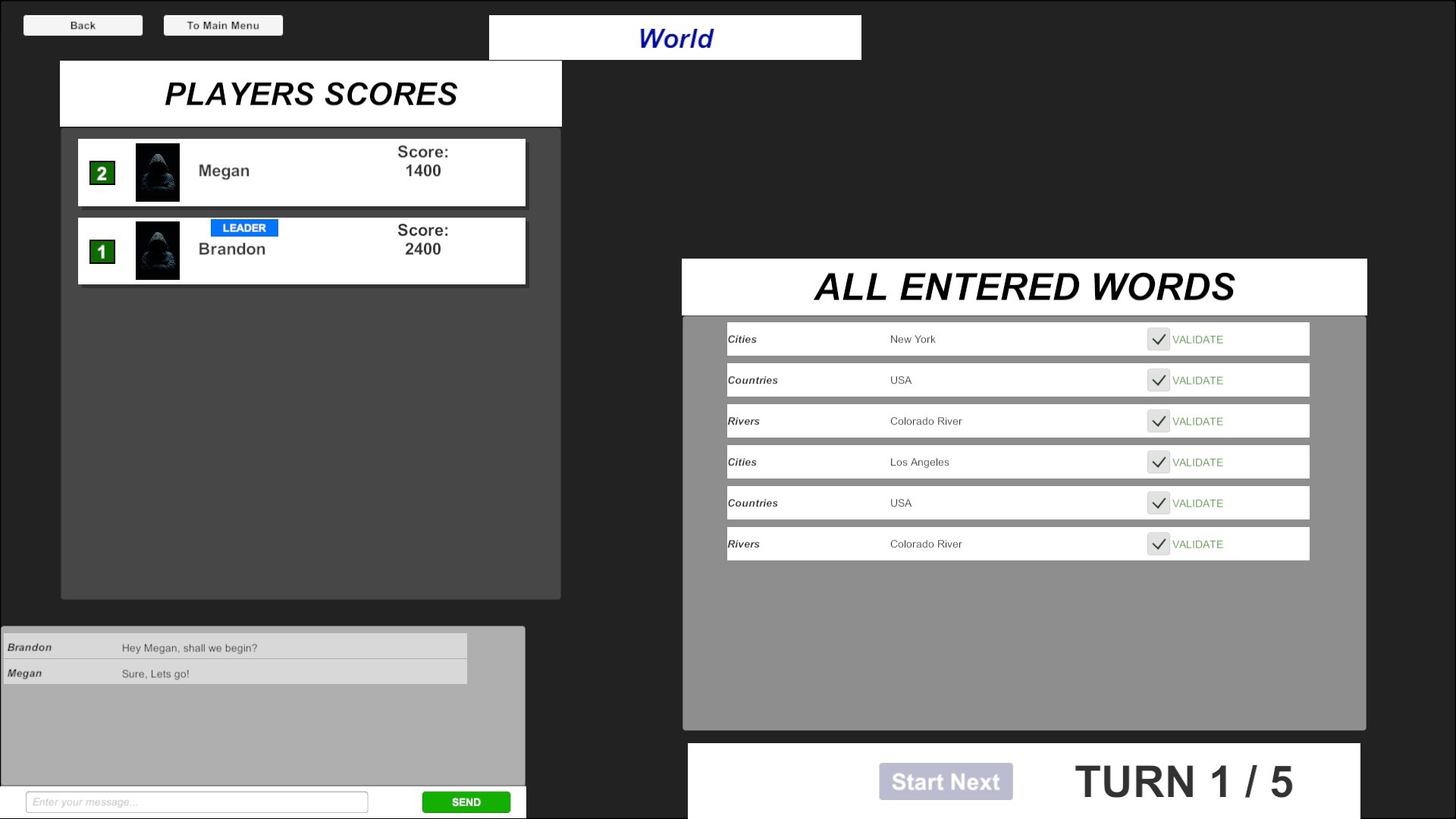Toggle validate checkbox for Los Angeles entry
This screenshot has width=1456, height=819.
pos(1158,461)
